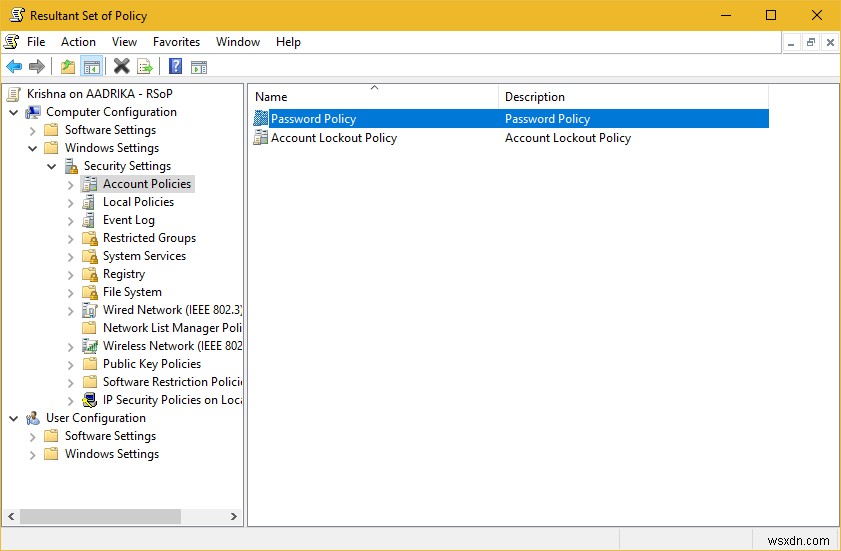This screenshot has width=841, height=551.
Task: Click the File System locked folder icon
Action: pos(90,292)
